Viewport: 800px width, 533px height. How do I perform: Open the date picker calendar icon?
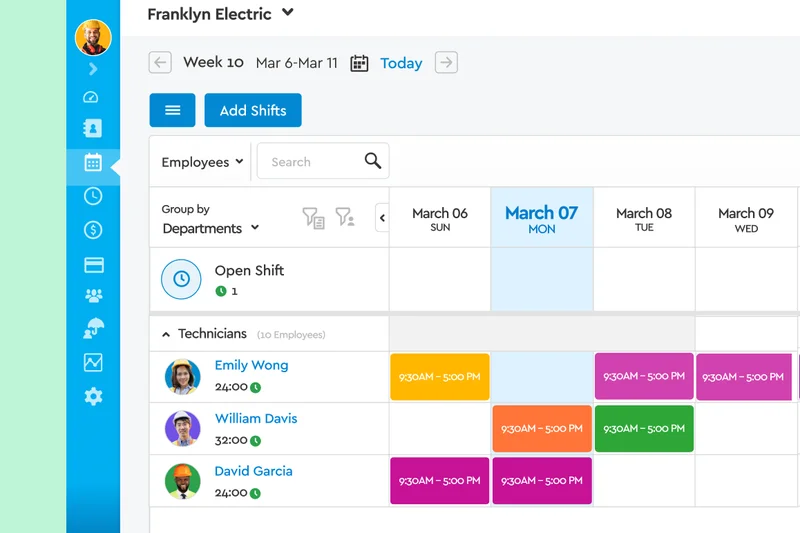(360, 63)
